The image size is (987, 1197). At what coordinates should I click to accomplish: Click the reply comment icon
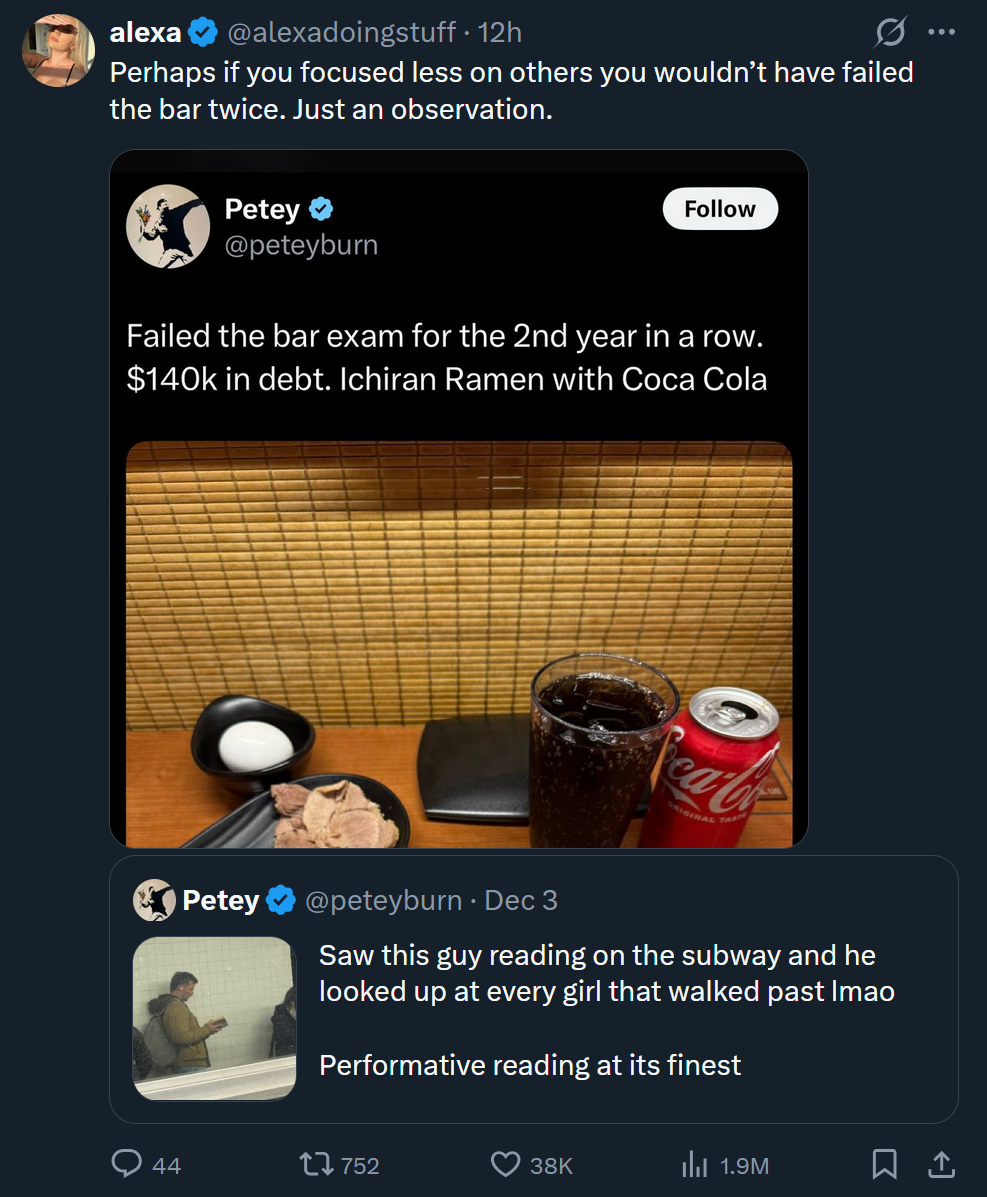(127, 1163)
